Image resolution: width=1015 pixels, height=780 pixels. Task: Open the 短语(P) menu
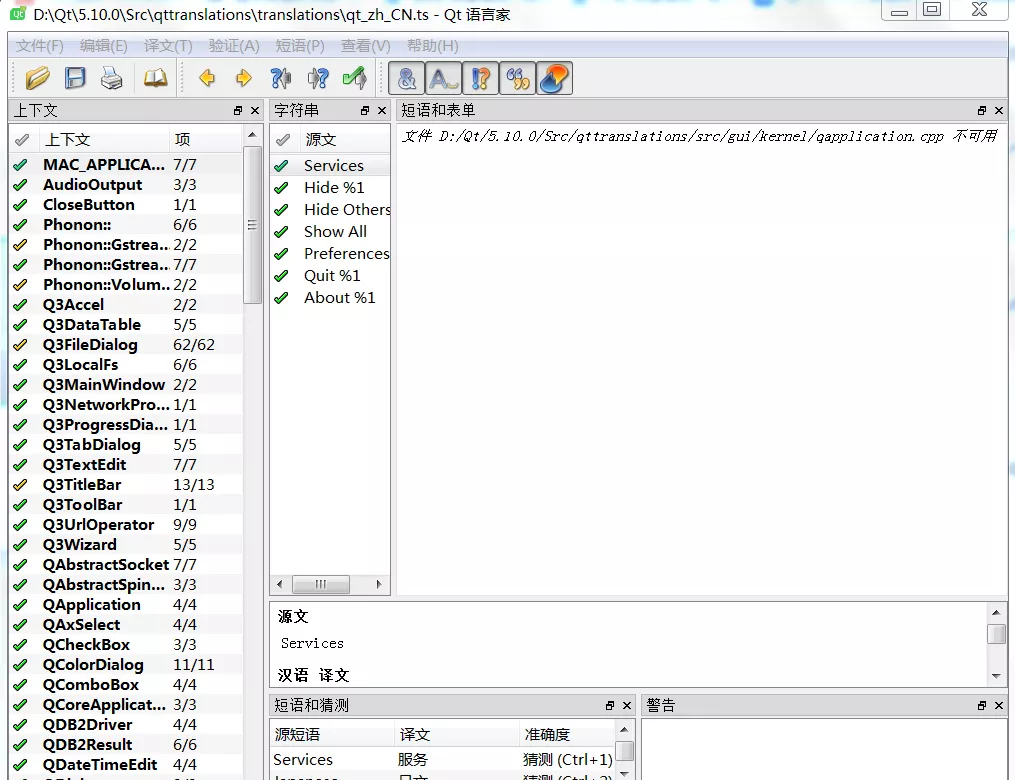tap(300, 46)
